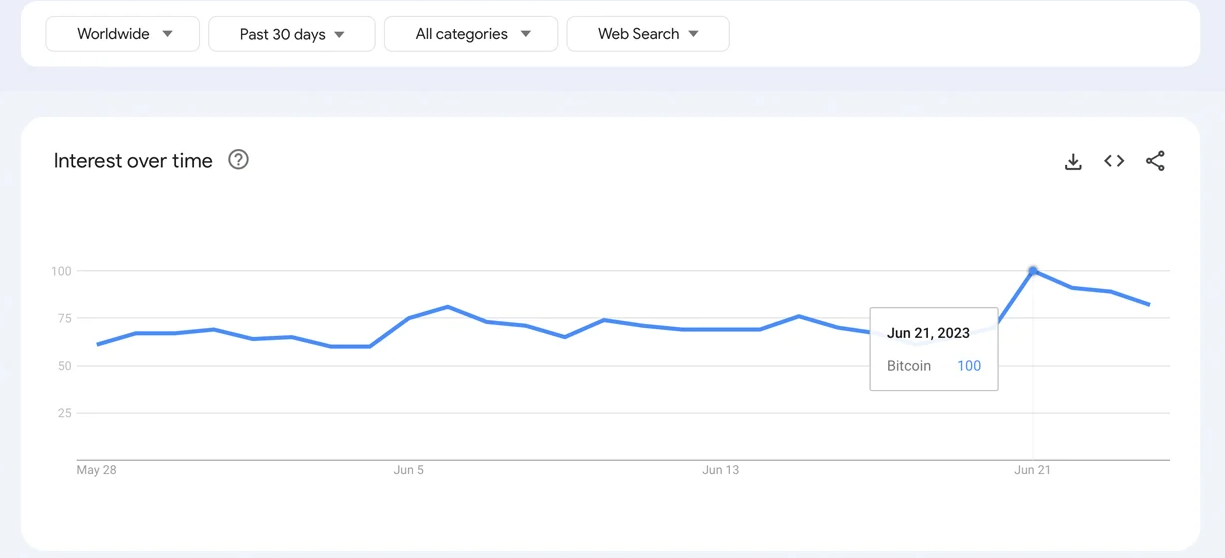The width and height of the screenshot is (1225, 558).
Task: Click the highlighted Jun 21 peak data point
Action: click(x=1033, y=271)
